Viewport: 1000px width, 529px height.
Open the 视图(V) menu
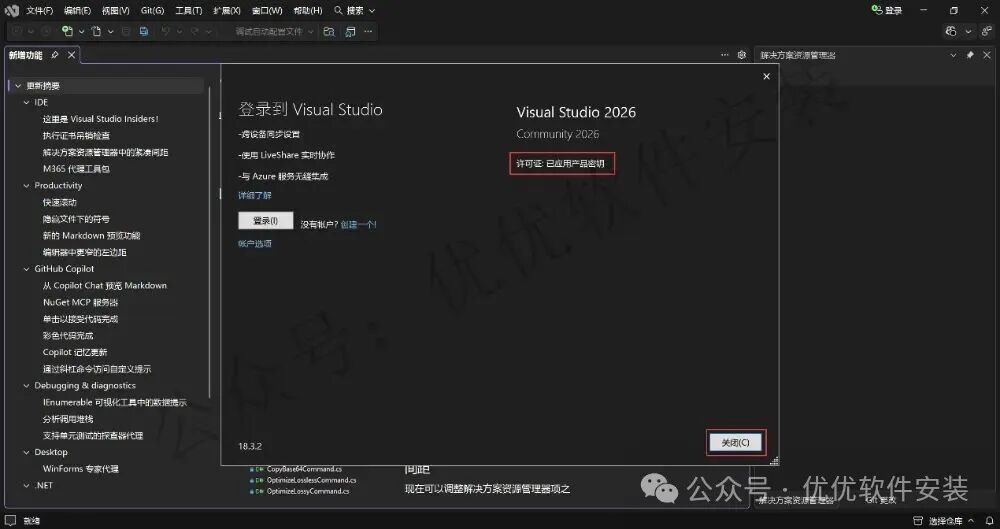115,11
